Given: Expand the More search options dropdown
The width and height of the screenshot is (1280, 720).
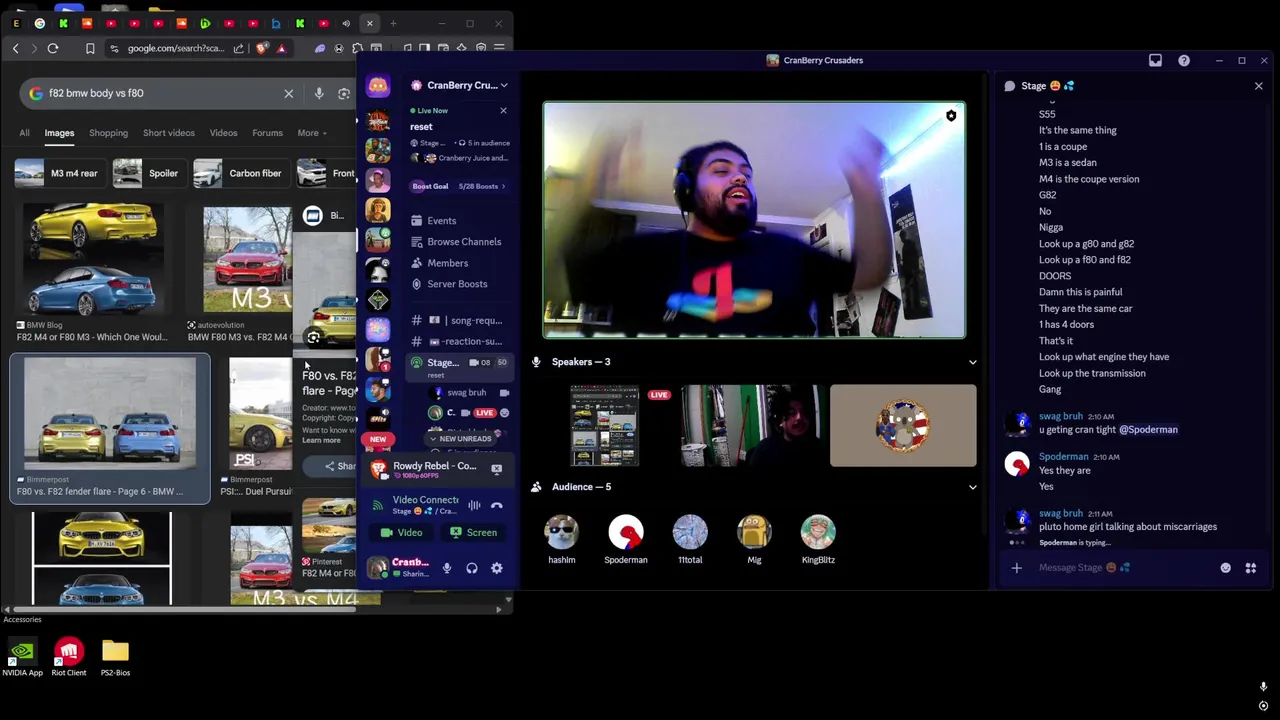Looking at the screenshot, I should click(x=311, y=133).
